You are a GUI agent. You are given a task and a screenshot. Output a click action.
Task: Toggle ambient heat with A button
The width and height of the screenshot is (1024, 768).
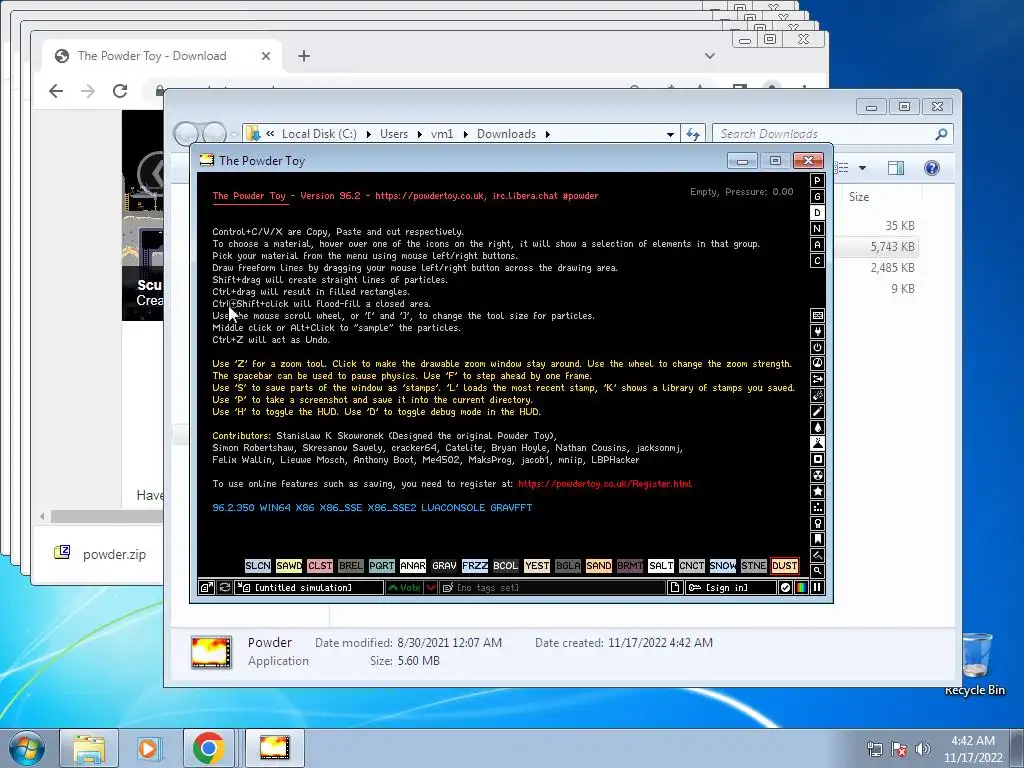click(x=817, y=245)
